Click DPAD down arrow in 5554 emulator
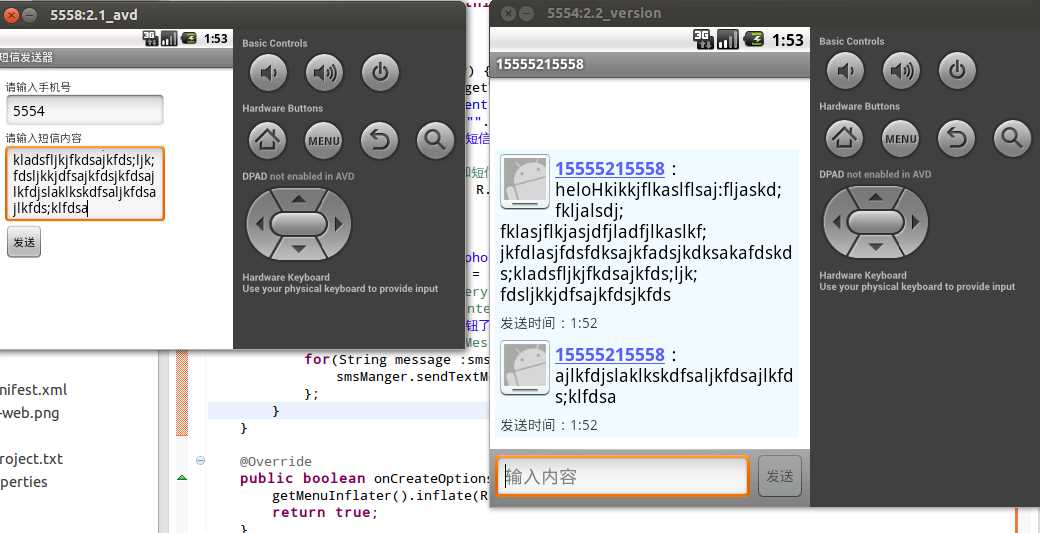 pyautogui.click(x=876, y=247)
